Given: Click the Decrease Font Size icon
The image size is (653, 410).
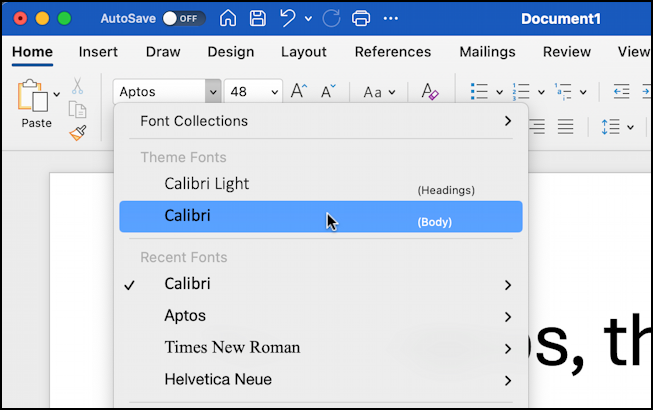Looking at the screenshot, I should [x=328, y=91].
